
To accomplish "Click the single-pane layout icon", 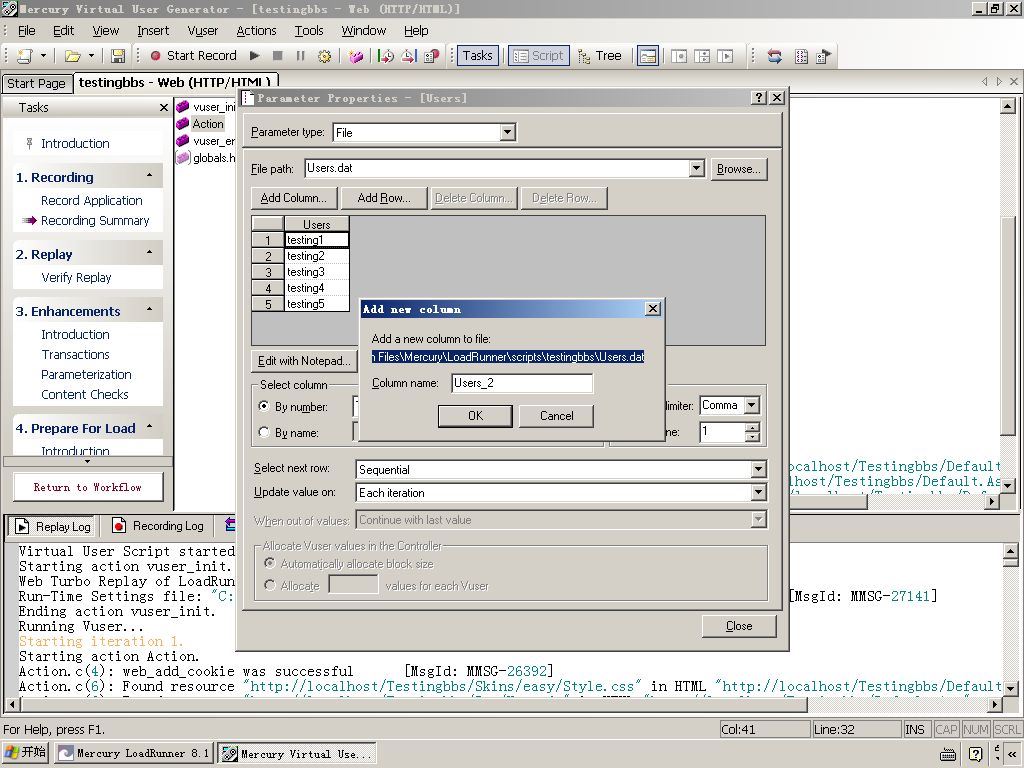I will (679, 56).
